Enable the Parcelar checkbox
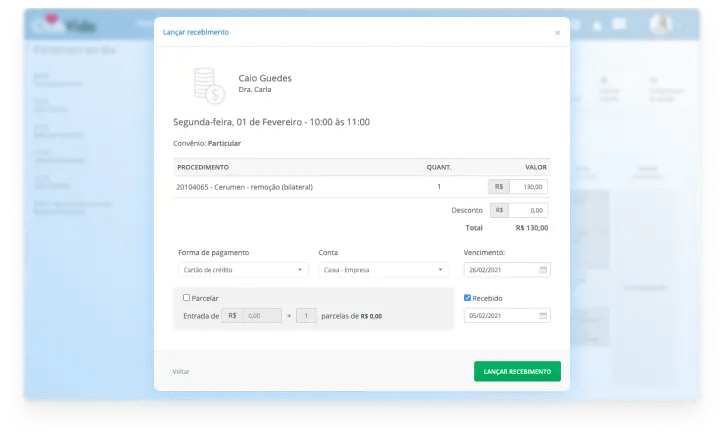 187,298
